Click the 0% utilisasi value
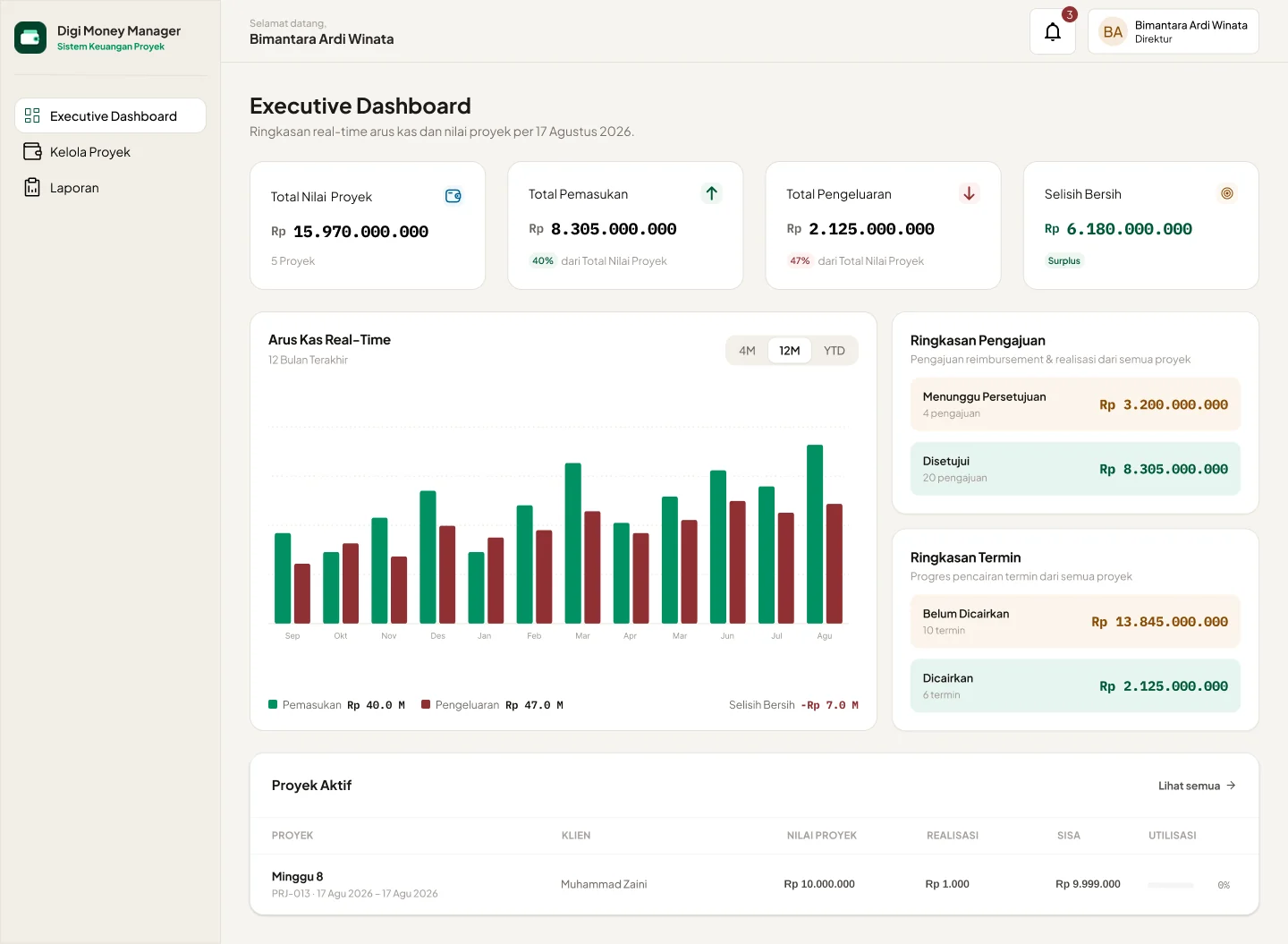Screen dimensions: 1288x944 click(x=1224, y=885)
